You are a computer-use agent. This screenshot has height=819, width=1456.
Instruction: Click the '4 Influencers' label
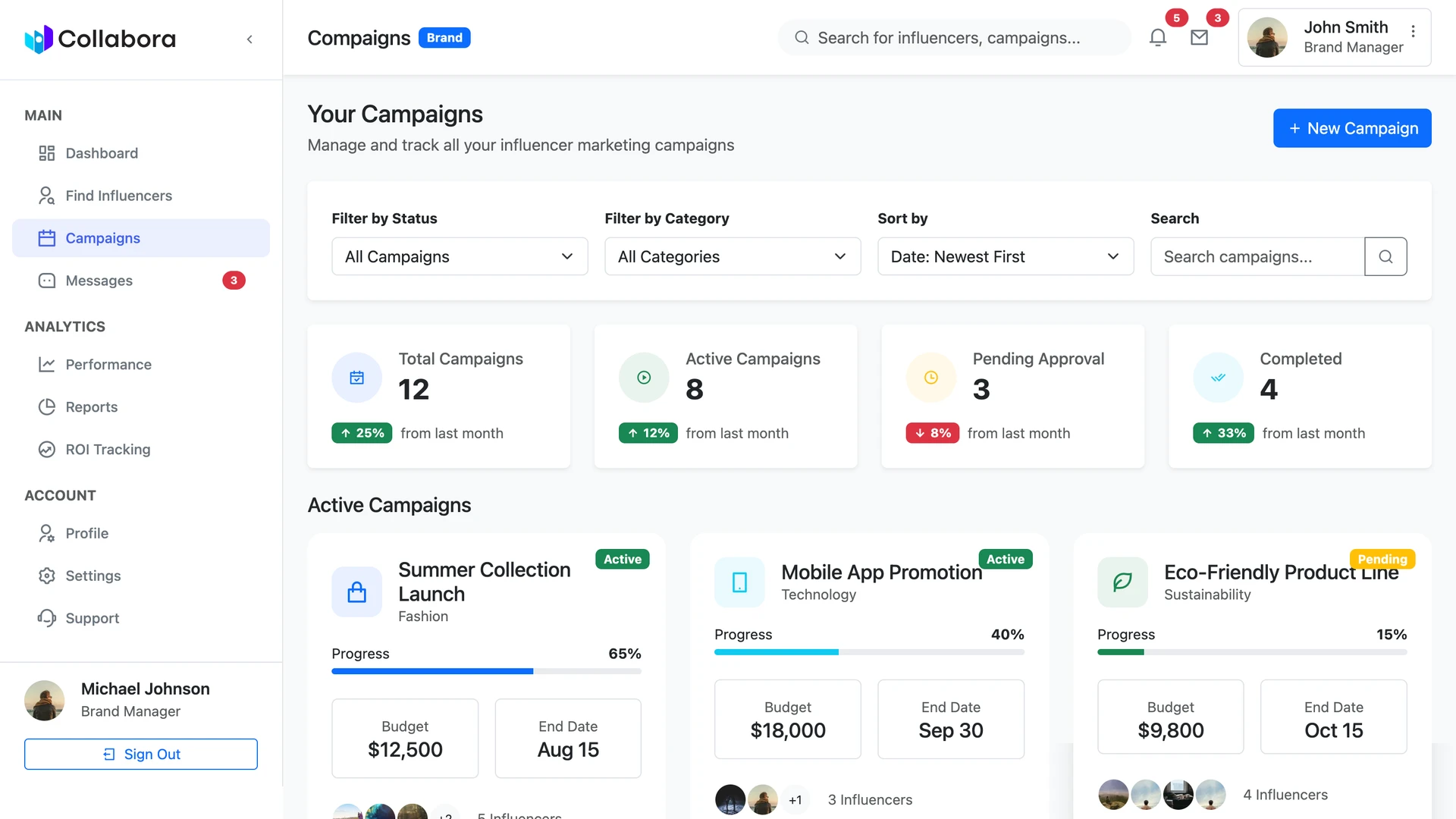pos(1285,795)
